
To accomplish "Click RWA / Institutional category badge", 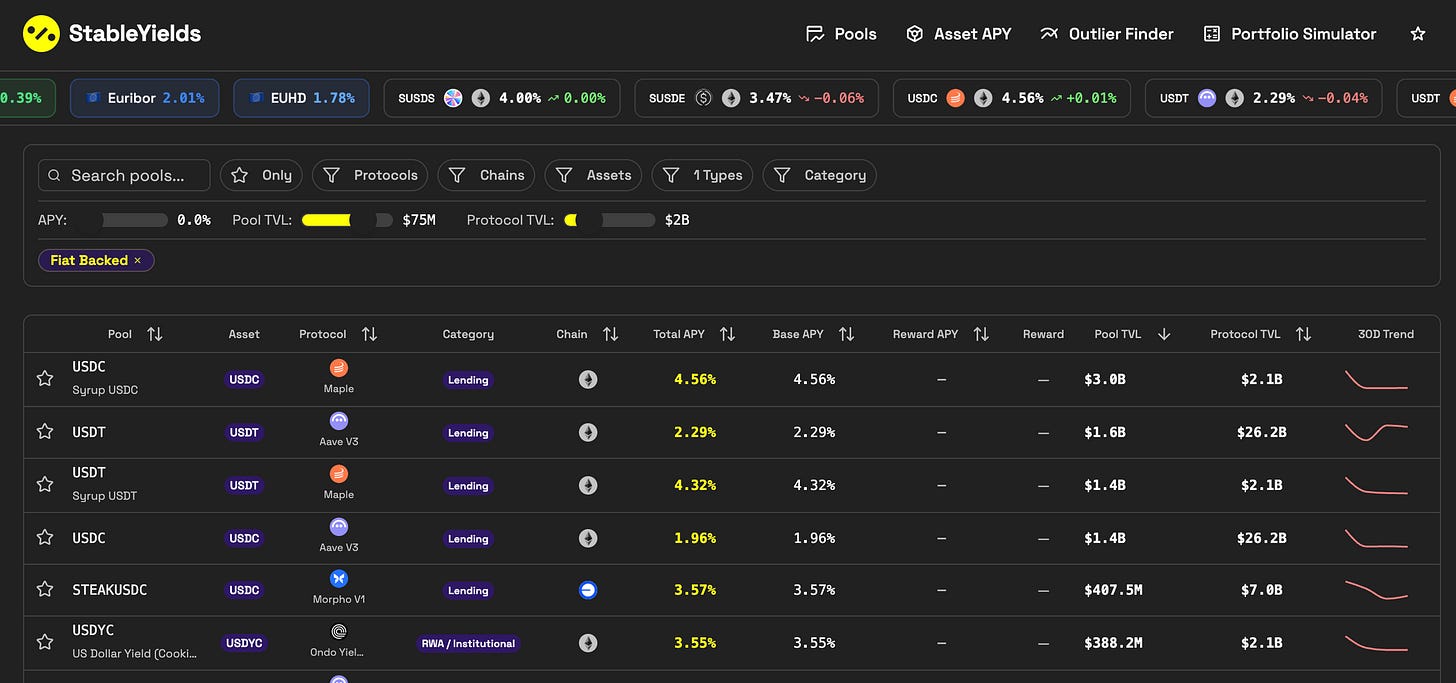I will [x=468, y=643].
